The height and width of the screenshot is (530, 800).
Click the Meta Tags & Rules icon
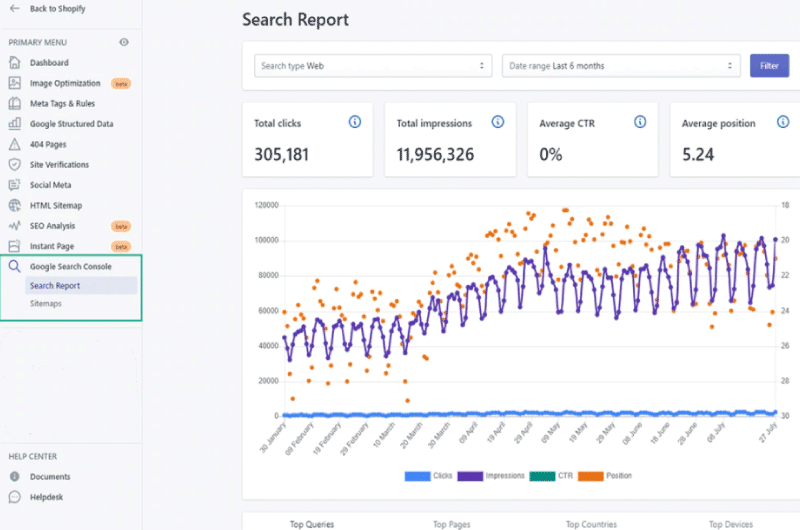(x=15, y=103)
